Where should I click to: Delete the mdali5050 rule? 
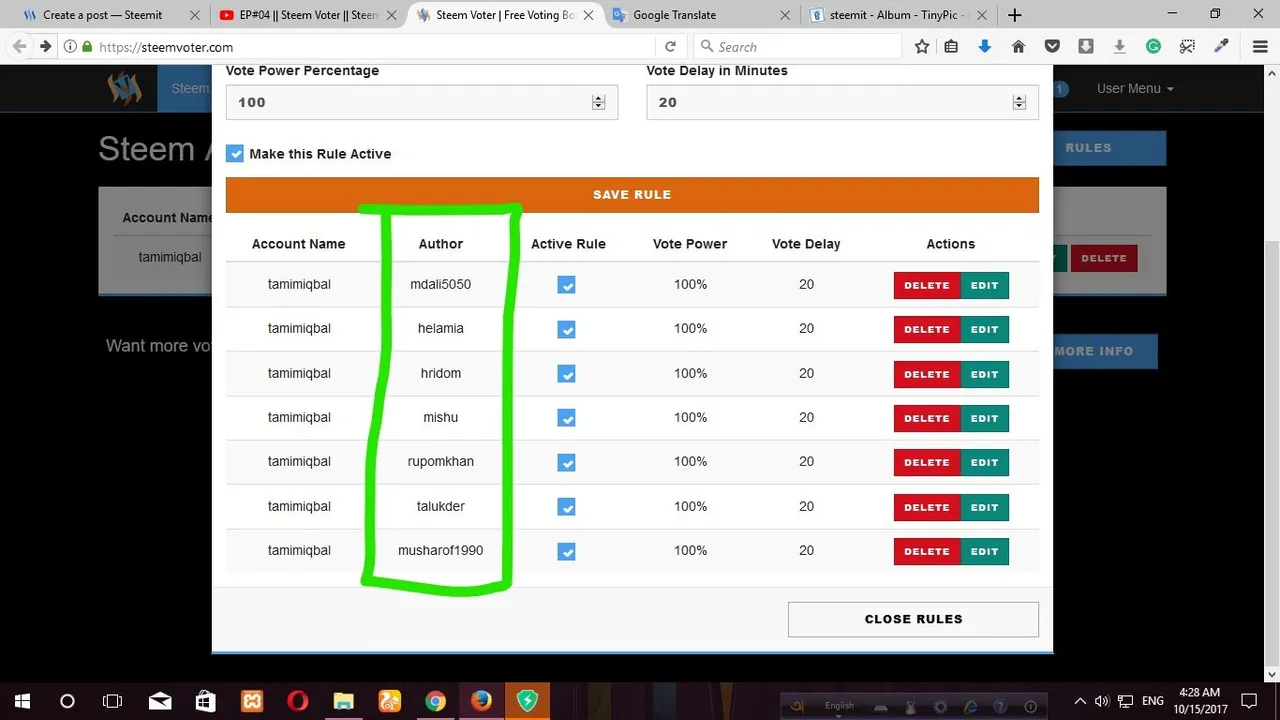(x=927, y=285)
